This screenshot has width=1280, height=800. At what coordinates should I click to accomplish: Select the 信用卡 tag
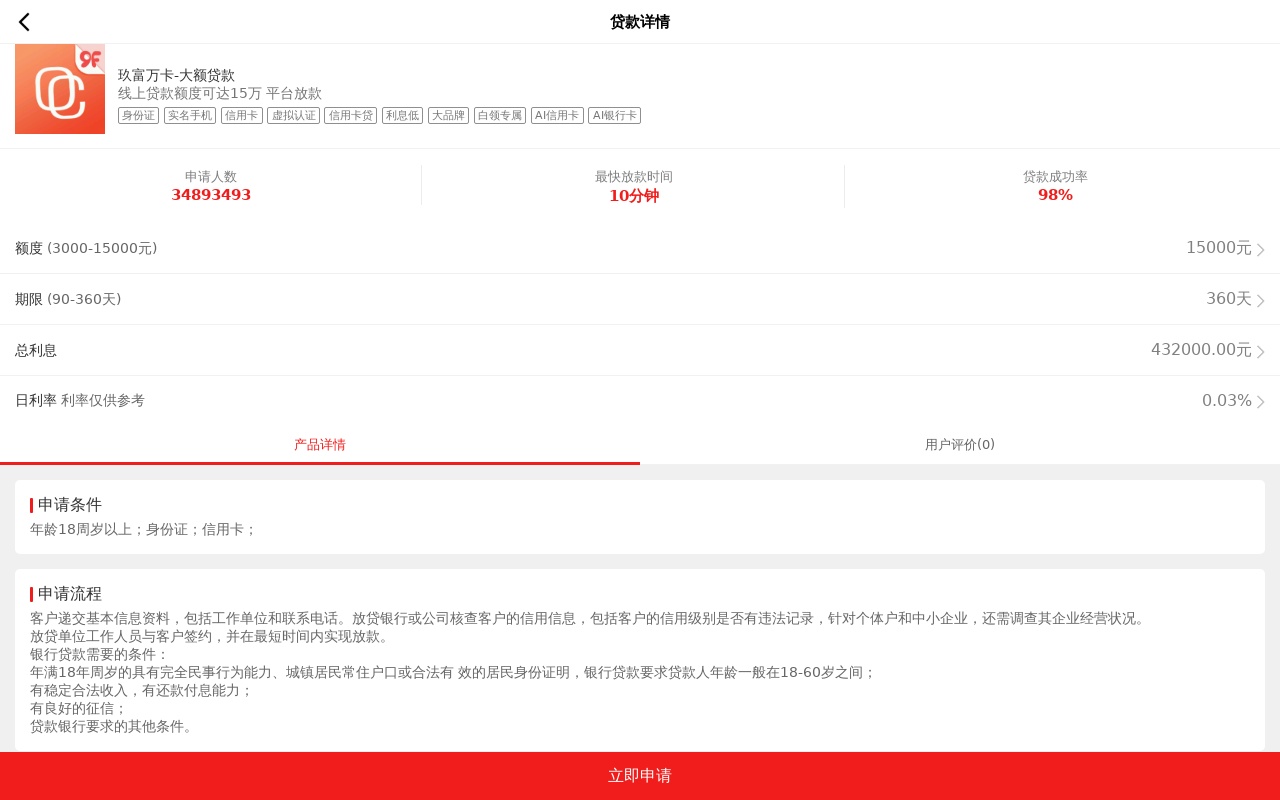coord(242,115)
